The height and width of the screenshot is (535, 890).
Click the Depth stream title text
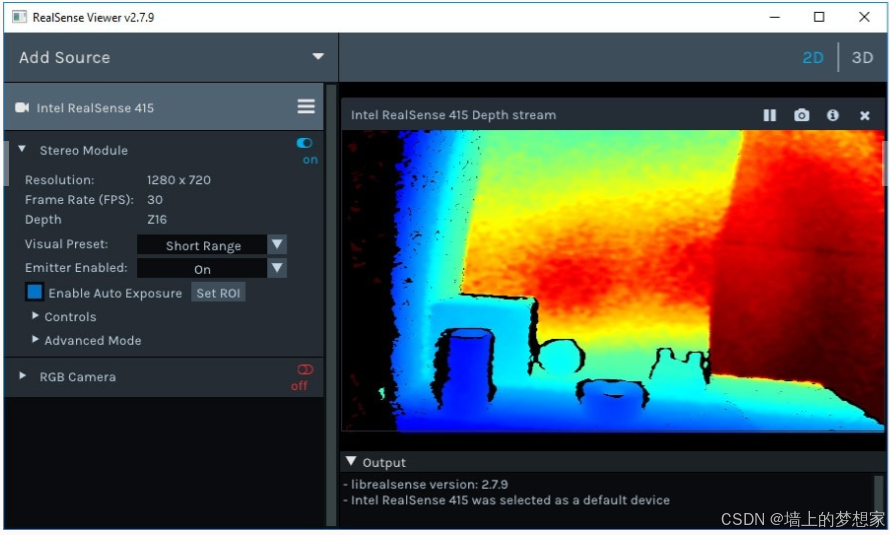(454, 115)
